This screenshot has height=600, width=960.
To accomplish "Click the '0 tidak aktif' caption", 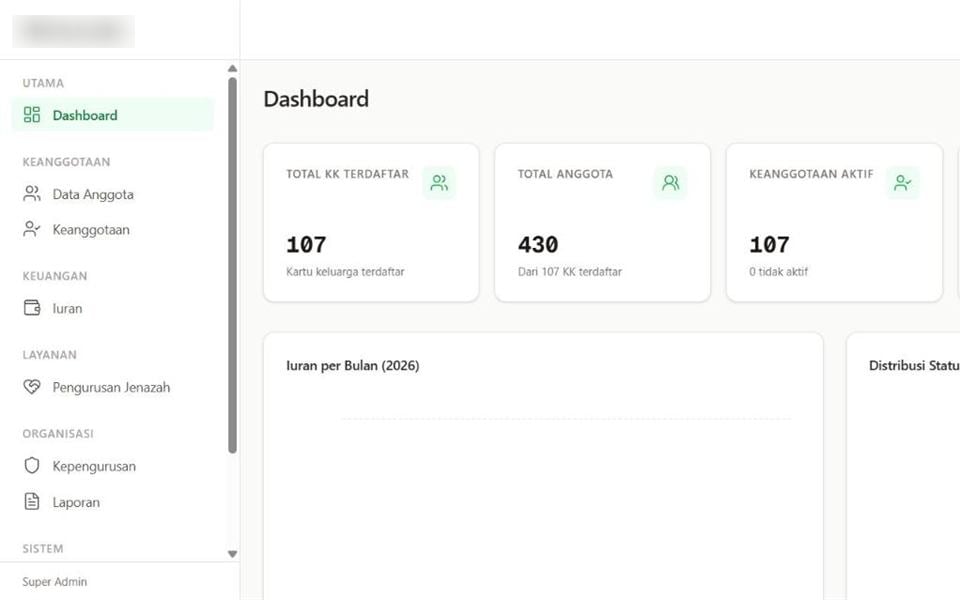I will click(x=778, y=271).
